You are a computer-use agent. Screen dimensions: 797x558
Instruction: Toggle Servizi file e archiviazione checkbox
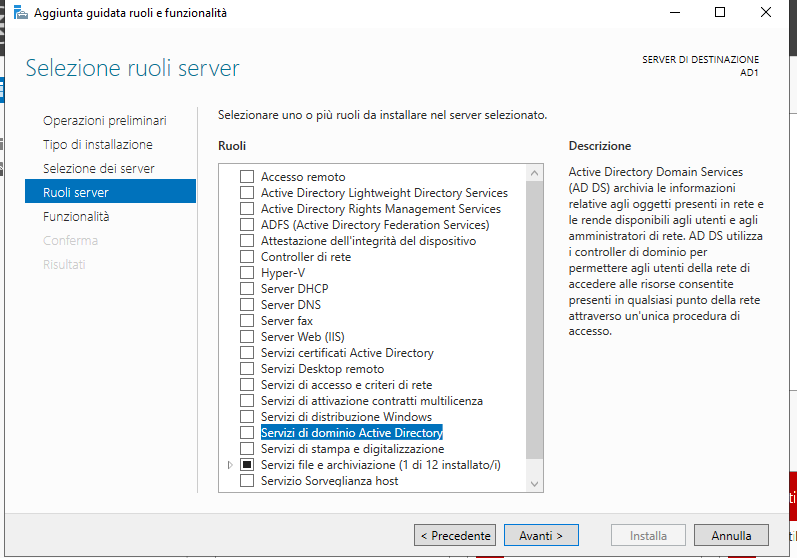(247, 464)
